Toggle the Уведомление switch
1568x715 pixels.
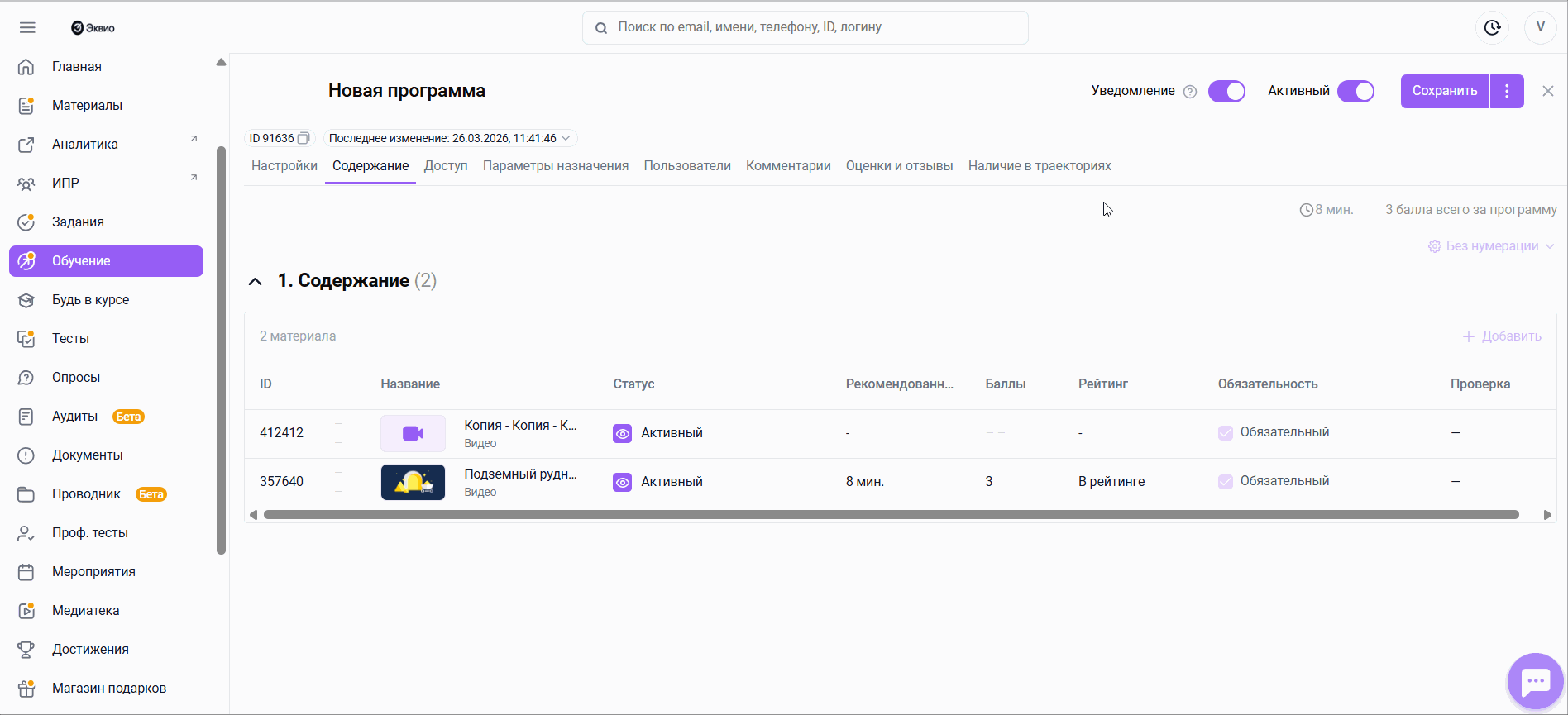click(1226, 91)
